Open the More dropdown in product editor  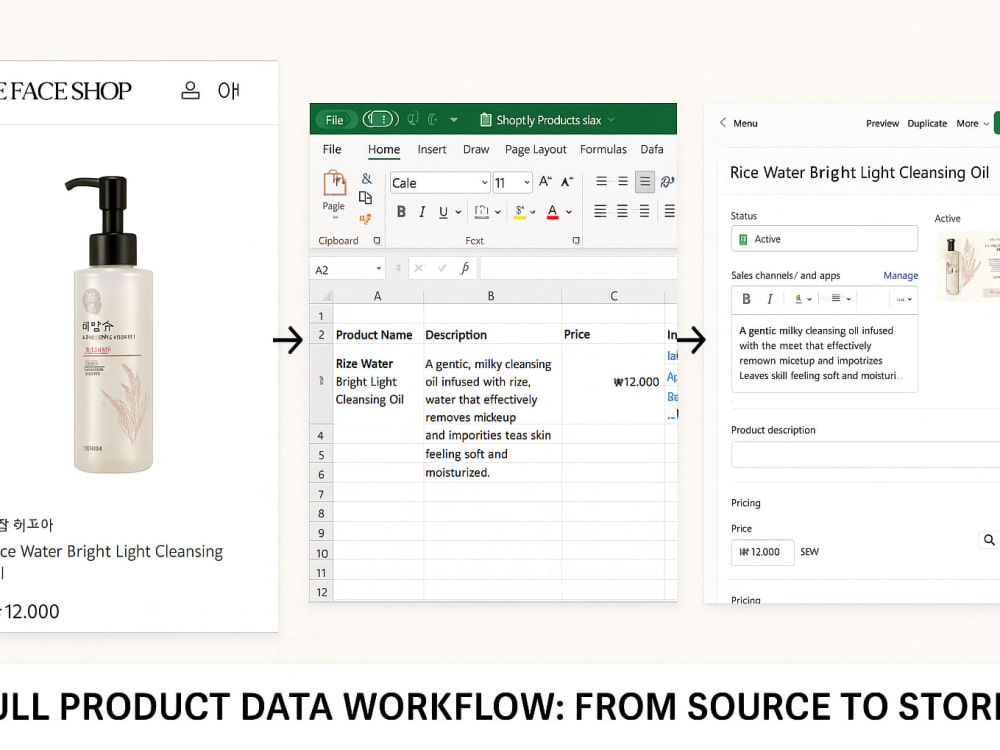[973, 124]
